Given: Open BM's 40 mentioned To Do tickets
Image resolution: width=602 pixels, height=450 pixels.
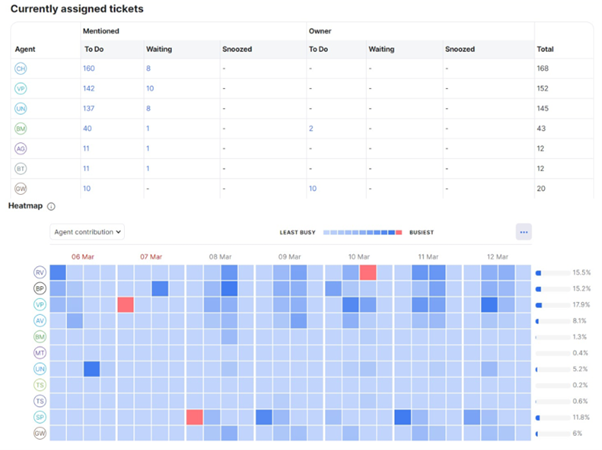Looking at the screenshot, I should point(88,128).
